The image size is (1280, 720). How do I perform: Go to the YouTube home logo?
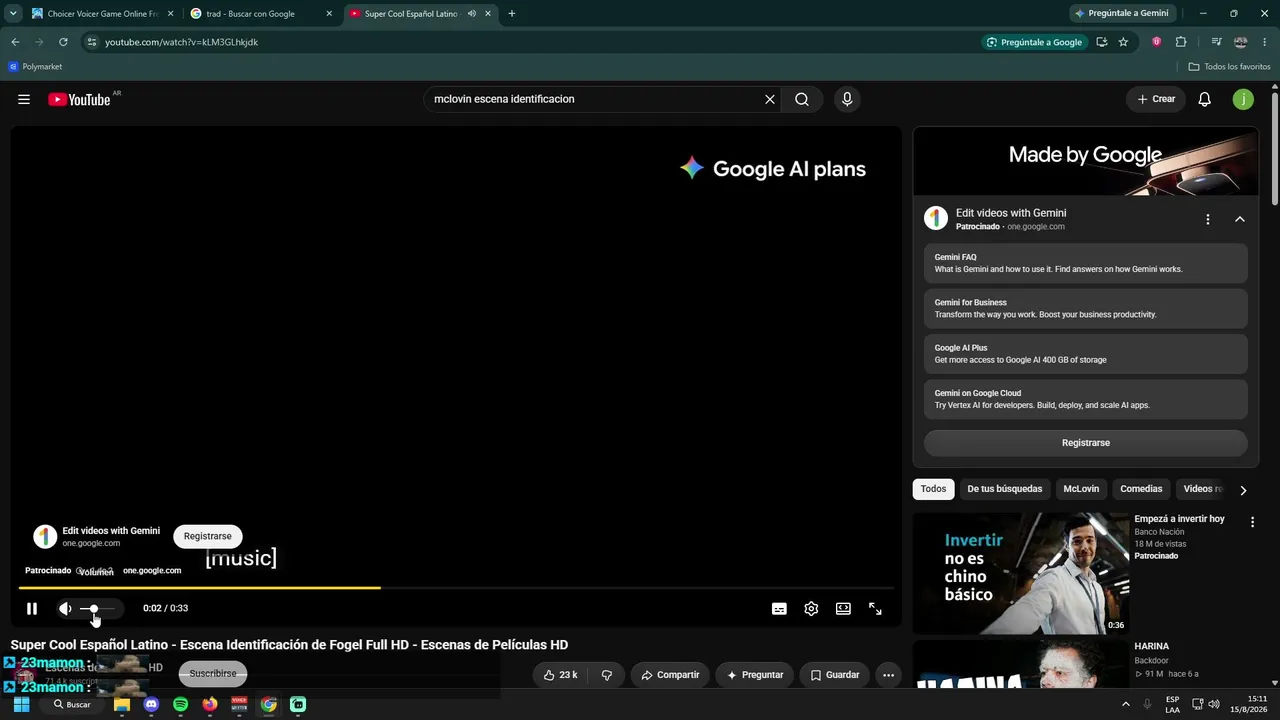[79, 99]
